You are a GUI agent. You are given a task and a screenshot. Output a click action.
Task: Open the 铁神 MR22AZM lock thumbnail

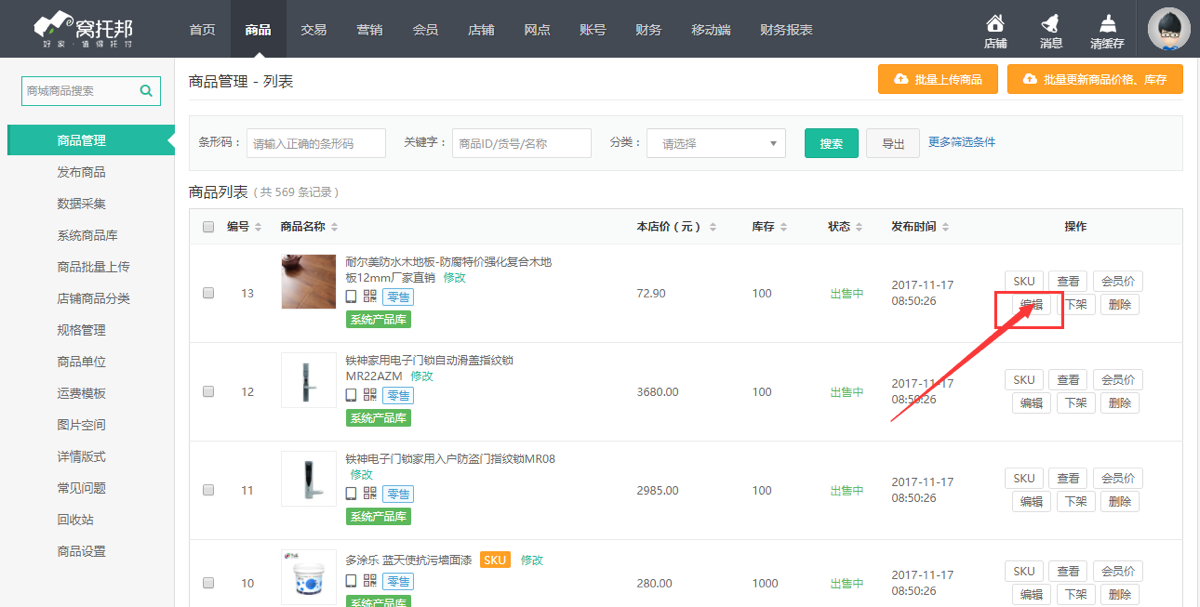click(309, 380)
